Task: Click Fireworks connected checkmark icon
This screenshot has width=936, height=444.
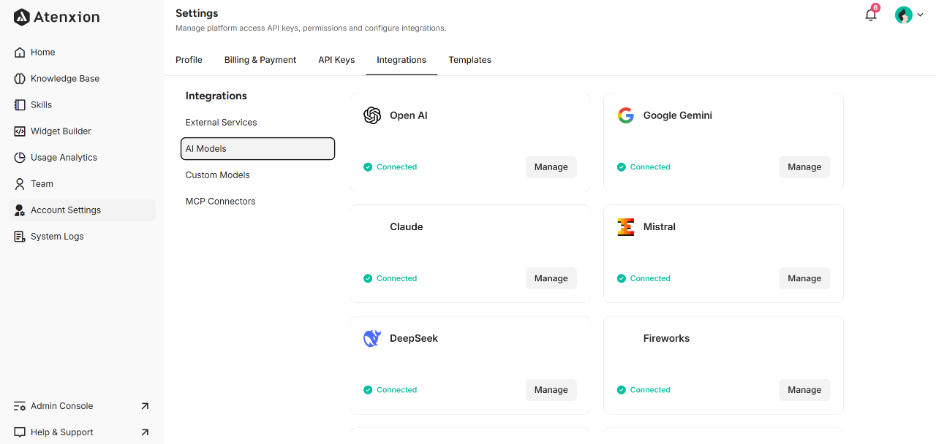Action: (621, 390)
